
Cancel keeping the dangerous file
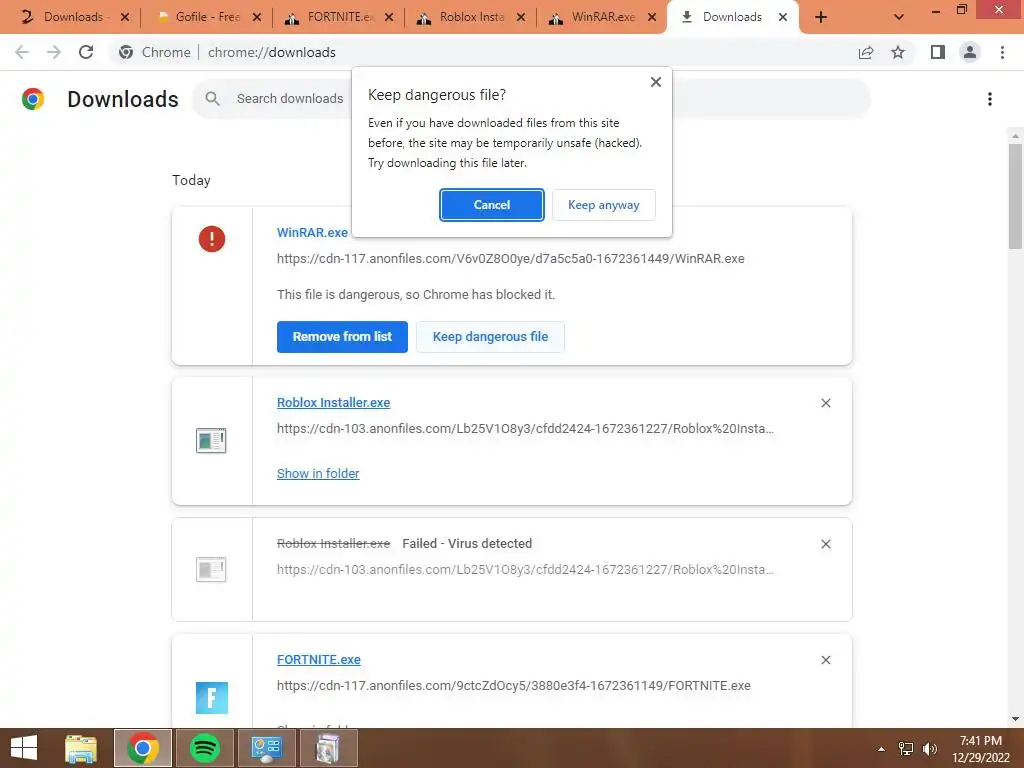tap(491, 205)
